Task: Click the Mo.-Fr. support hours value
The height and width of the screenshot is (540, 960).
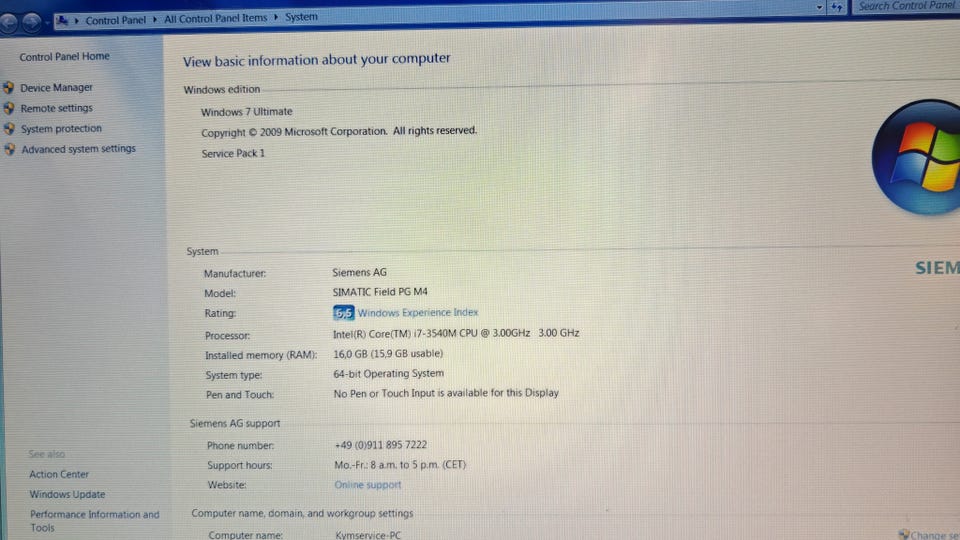Action: click(x=400, y=465)
